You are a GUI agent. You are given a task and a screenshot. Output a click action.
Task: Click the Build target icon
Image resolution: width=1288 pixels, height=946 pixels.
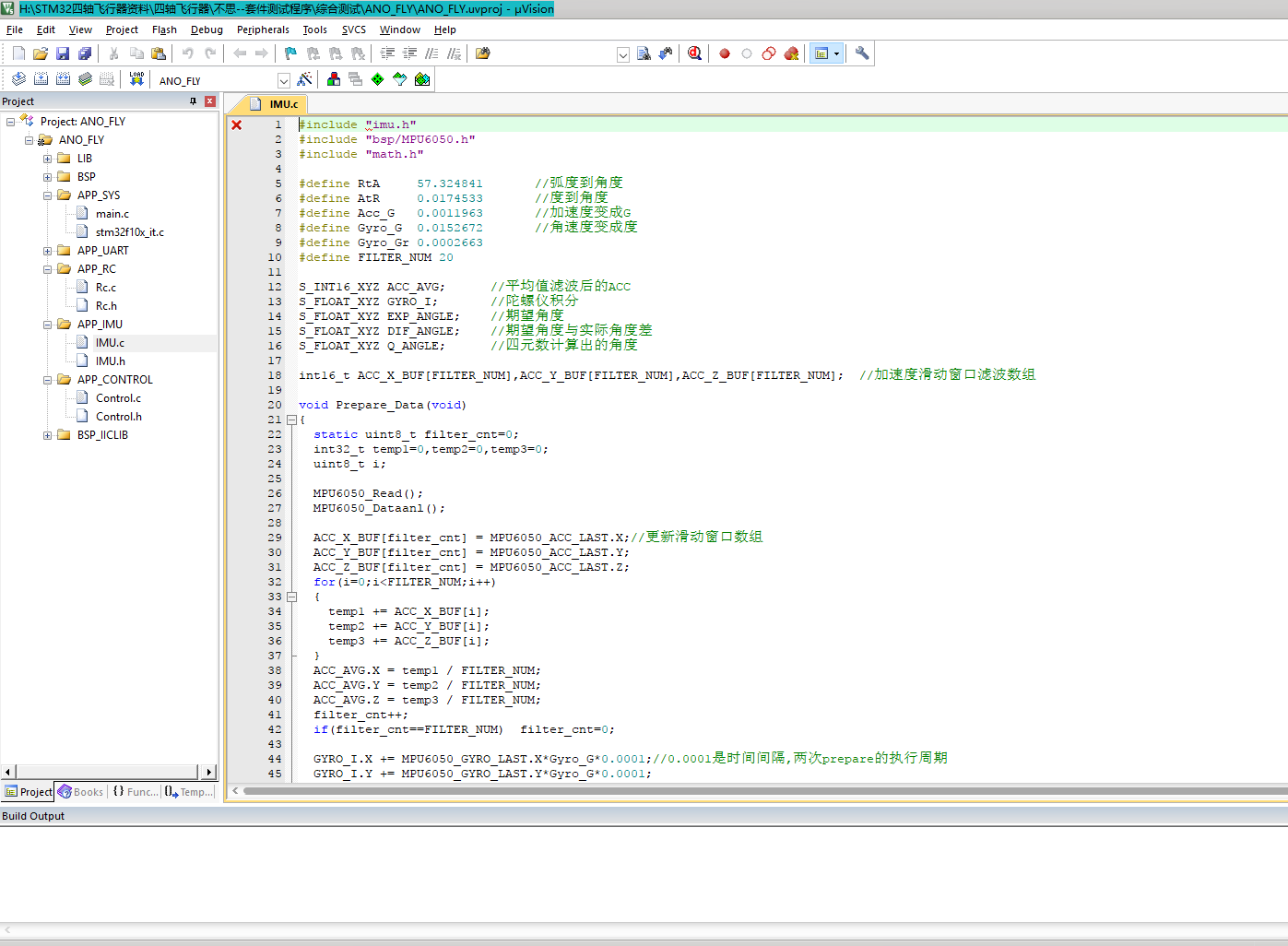tap(41, 79)
